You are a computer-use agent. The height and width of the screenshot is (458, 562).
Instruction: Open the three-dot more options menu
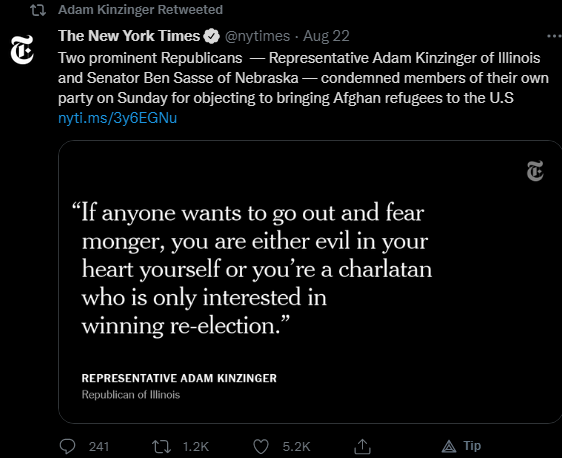[x=554, y=36]
